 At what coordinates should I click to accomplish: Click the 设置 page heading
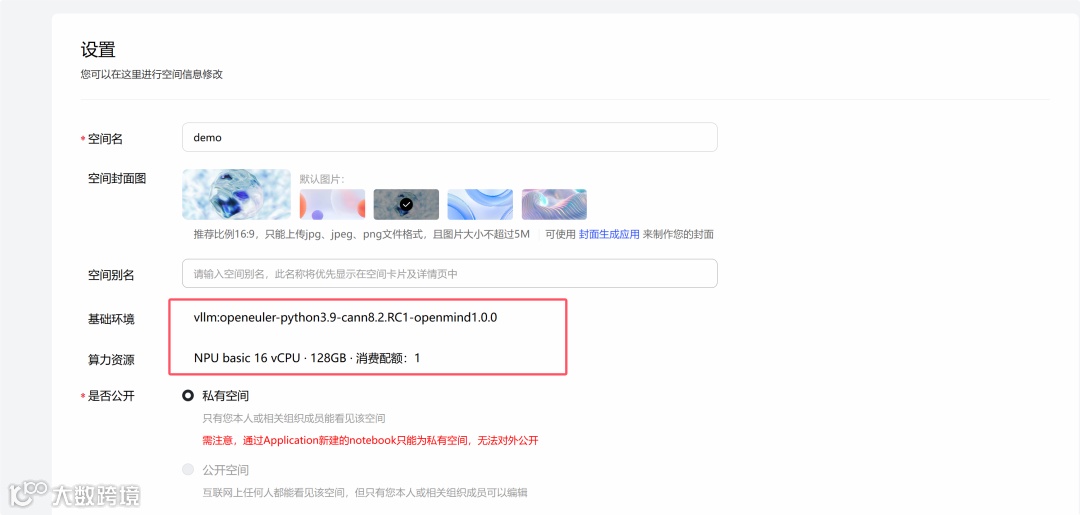click(x=98, y=50)
